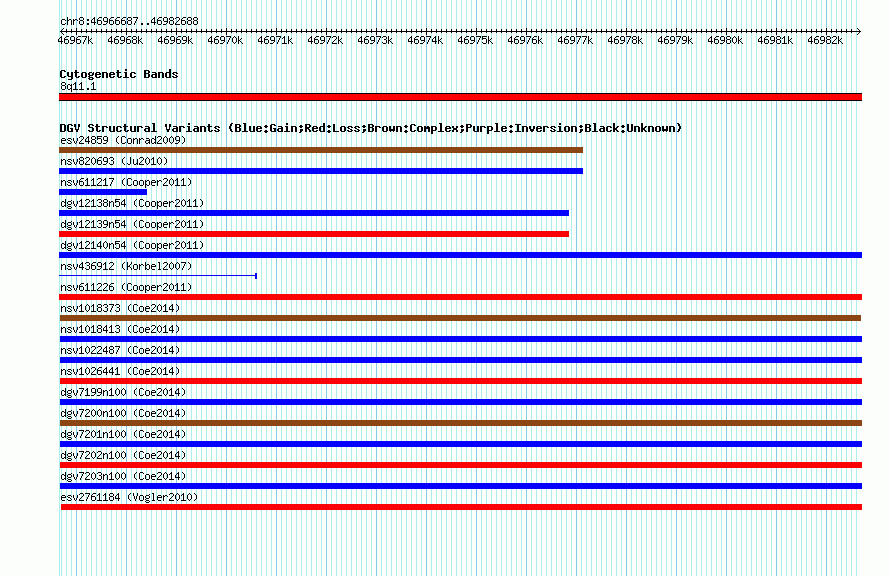Click nsv1018413 (Coe2014) label
The height and width of the screenshot is (576, 890).
point(120,329)
